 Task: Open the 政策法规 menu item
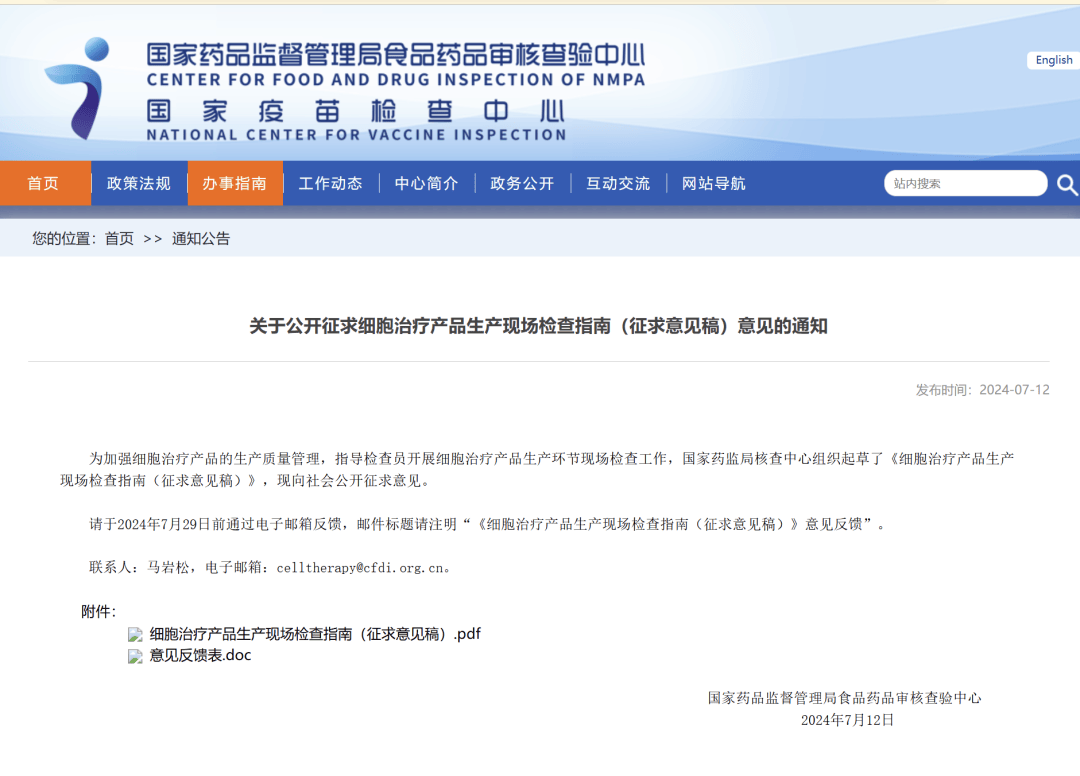point(139,183)
